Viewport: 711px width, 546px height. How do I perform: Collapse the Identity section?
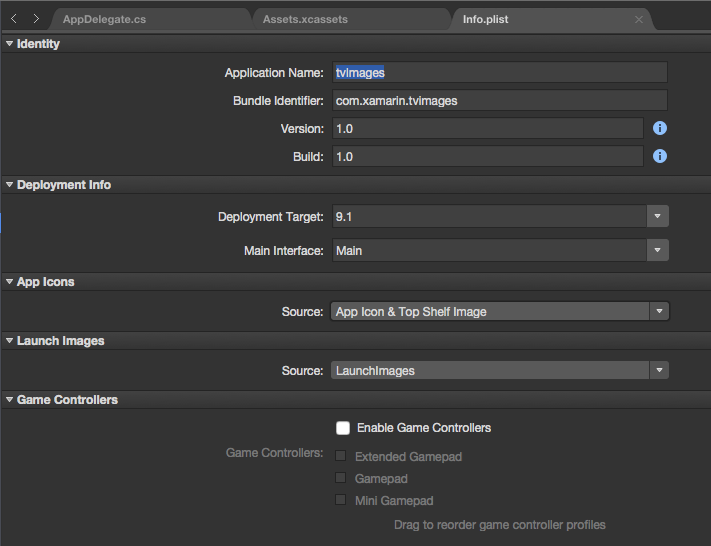9,44
